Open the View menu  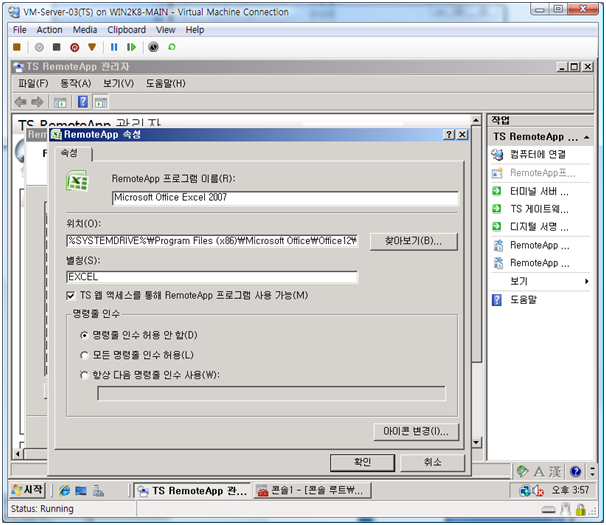165,30
